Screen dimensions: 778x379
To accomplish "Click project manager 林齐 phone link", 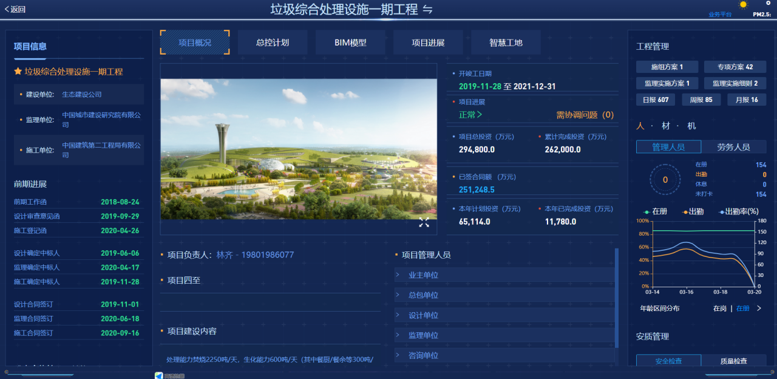I will pos(255,255).
